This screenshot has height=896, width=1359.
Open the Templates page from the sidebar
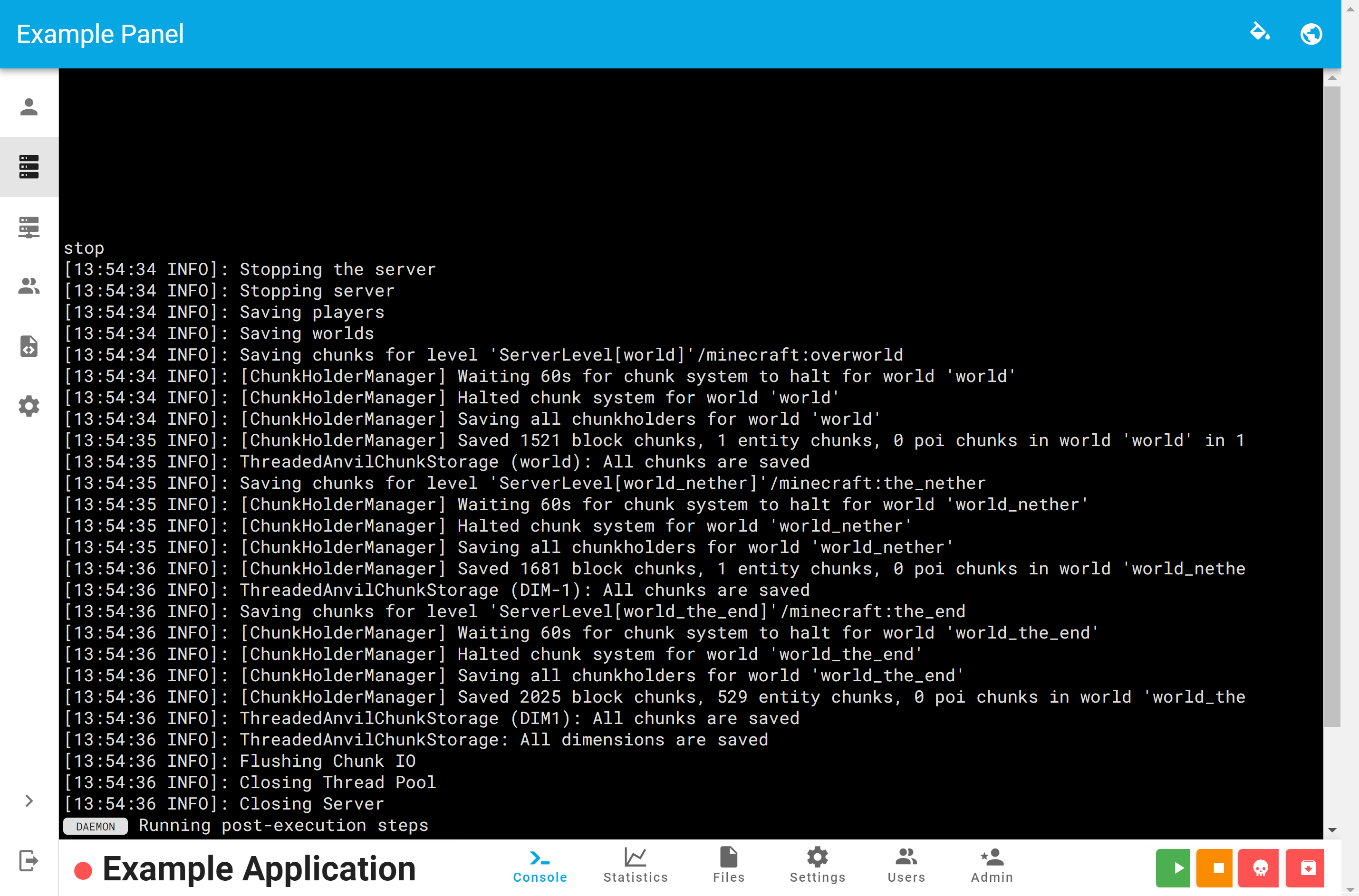pos(28,346)
